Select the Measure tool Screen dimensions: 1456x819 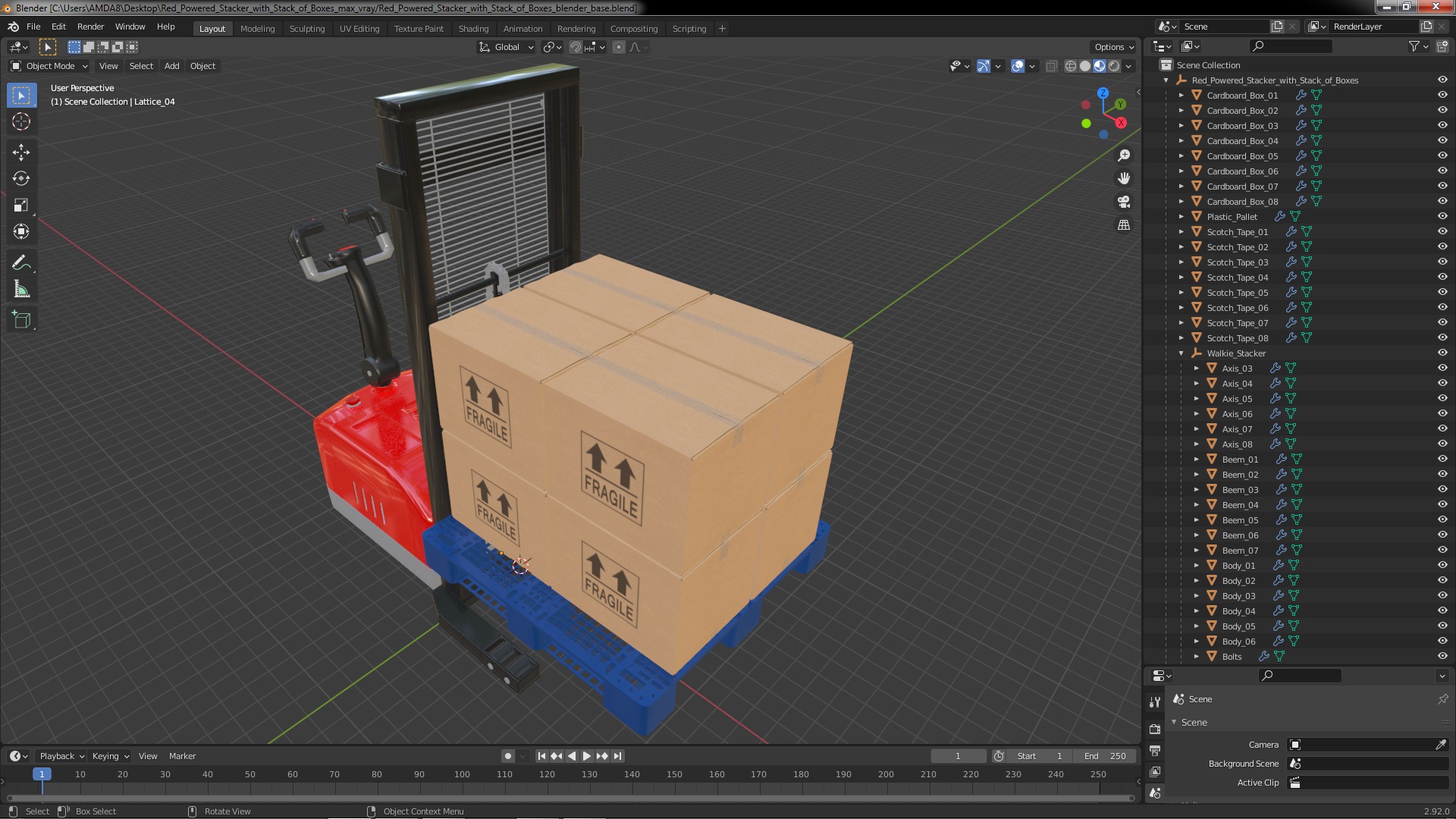point(21,290)
